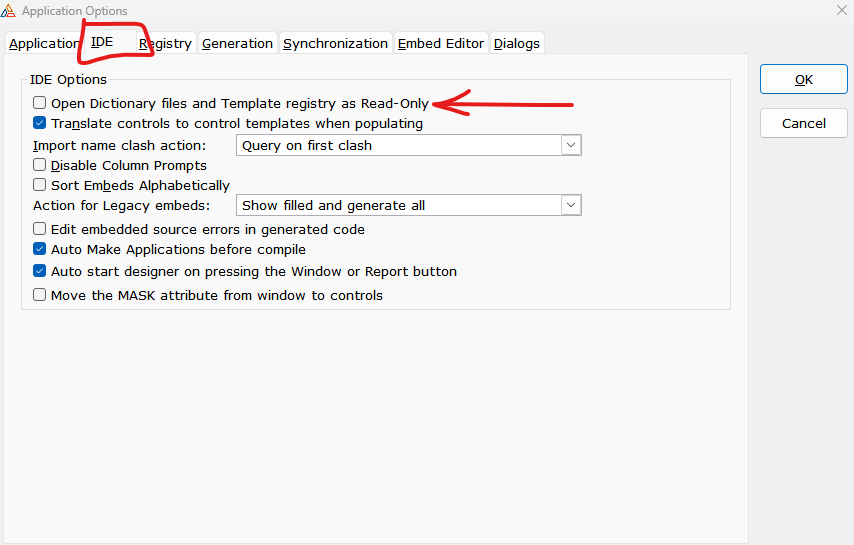Switch to the Application tab
Image resolution: width=854 pixels, height=545 pixels.
coord(43,44)
